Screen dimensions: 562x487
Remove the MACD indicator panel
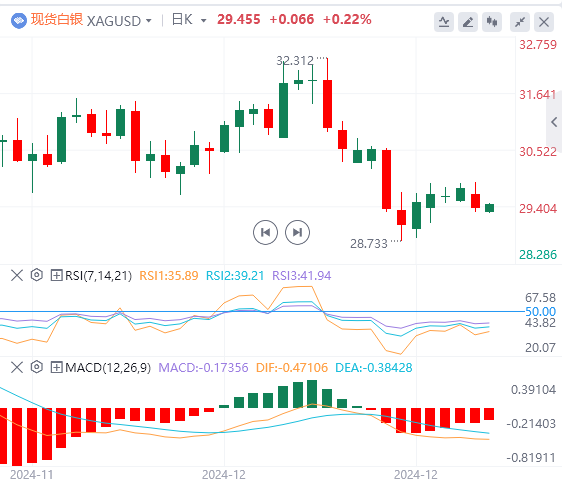point(17,367)
